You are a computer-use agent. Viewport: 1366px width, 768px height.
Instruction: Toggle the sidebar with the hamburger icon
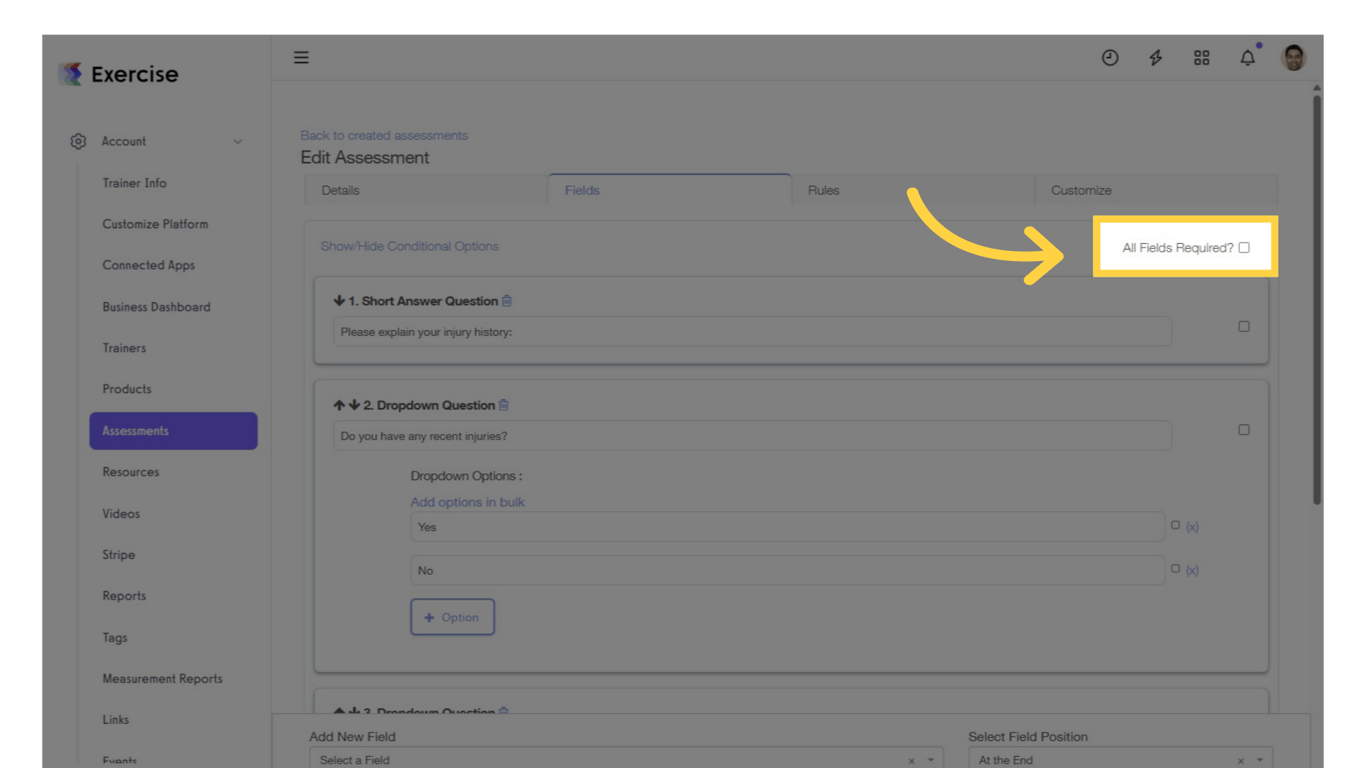(x=301, y=57)
